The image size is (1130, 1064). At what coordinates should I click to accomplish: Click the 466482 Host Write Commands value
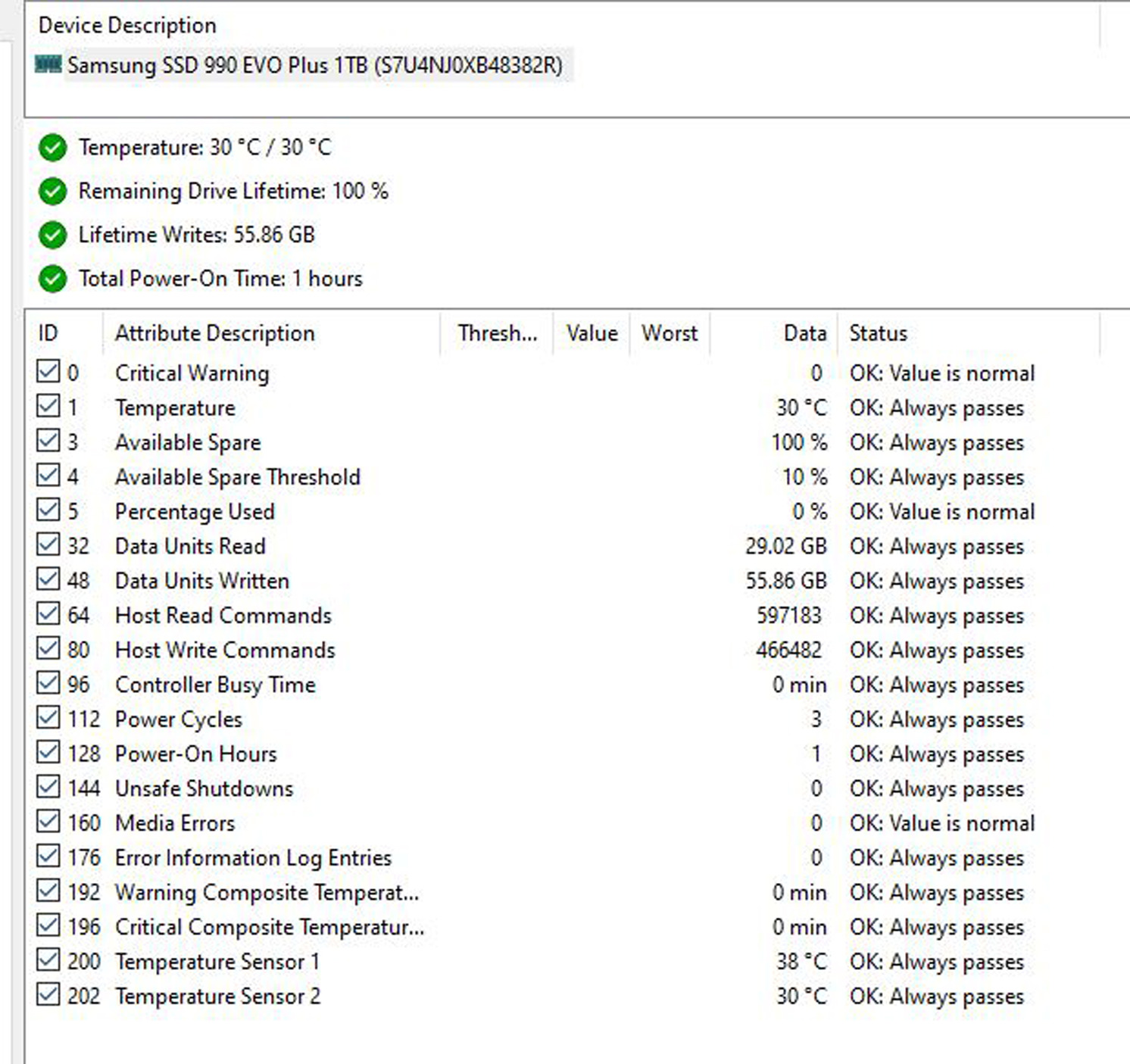tap(788, 651)
